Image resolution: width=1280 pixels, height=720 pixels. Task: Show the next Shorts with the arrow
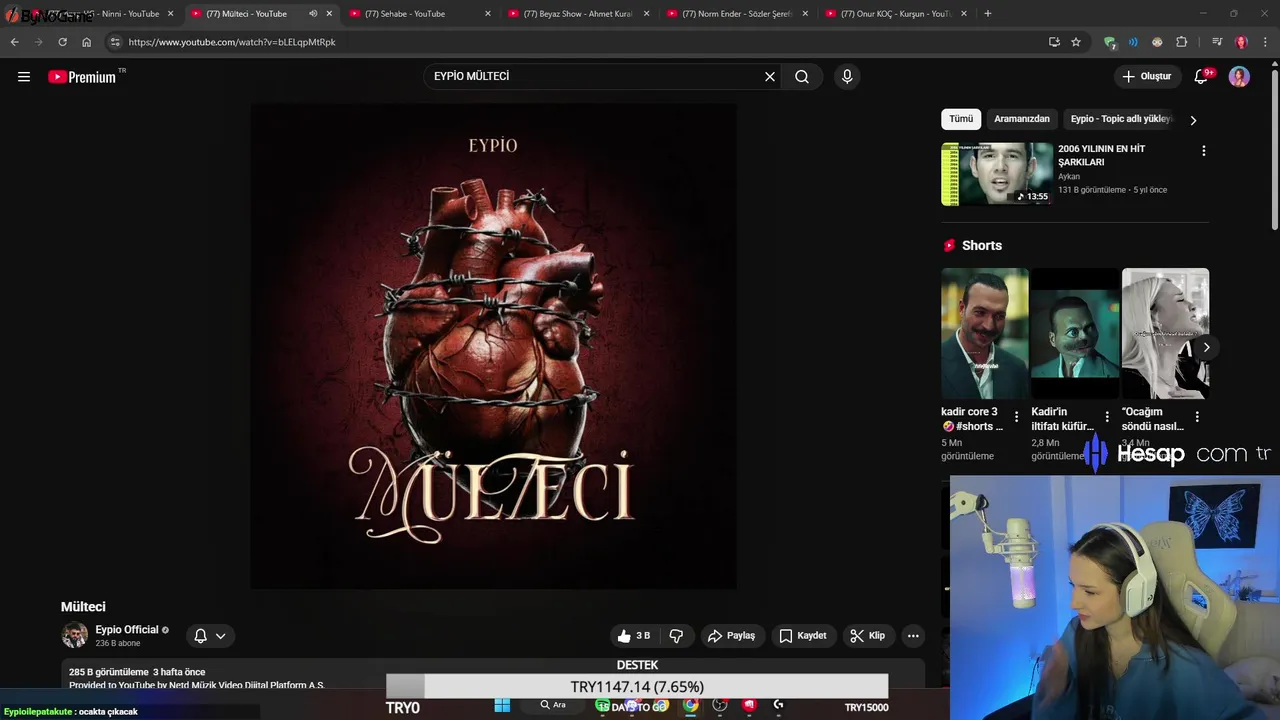click(x=1206, y=348)
